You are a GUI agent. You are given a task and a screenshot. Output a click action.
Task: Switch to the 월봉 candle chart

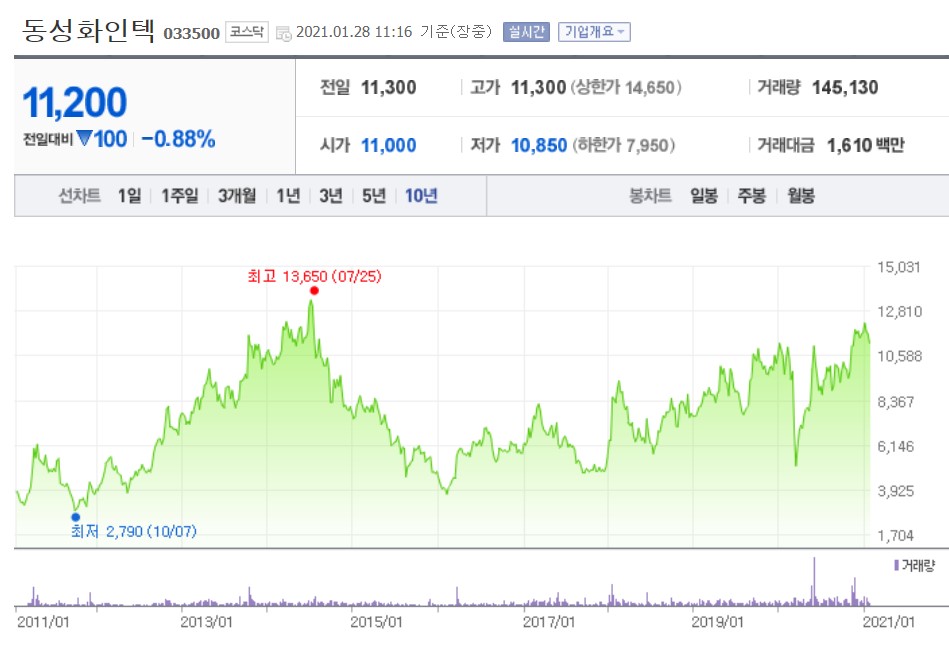(801, 195)
